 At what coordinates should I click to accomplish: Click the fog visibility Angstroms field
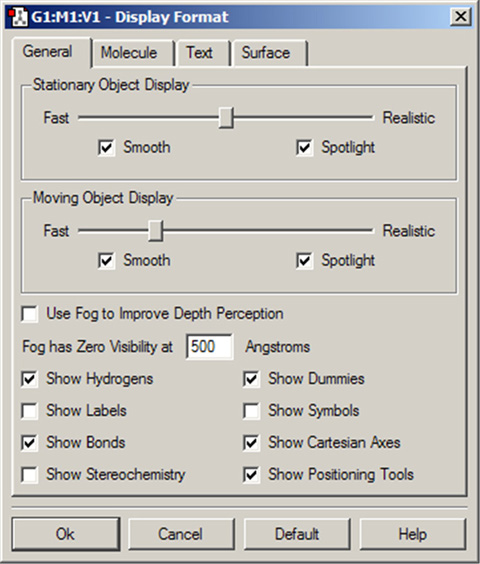(209, 347)
